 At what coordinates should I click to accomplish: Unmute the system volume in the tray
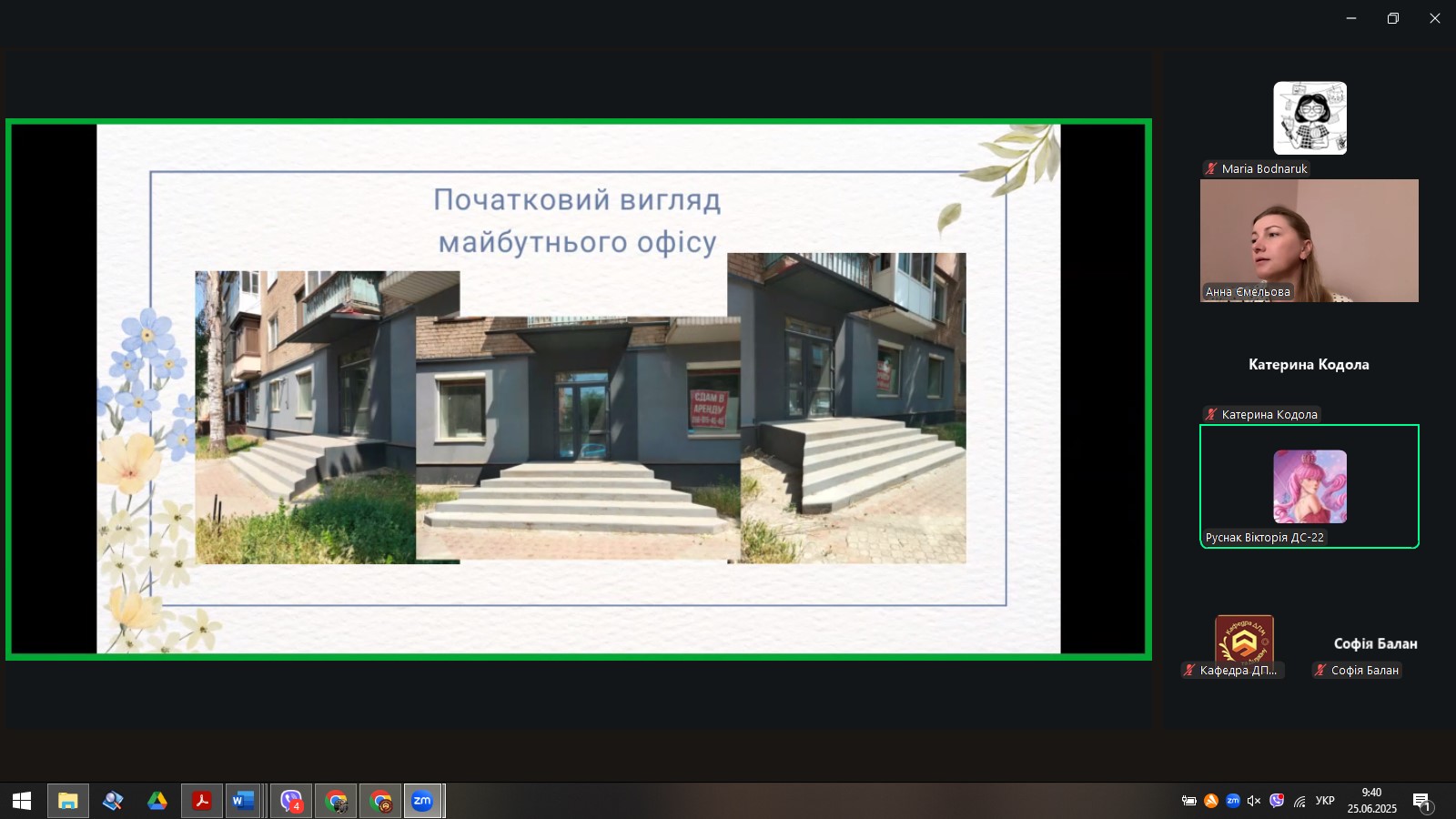tap(1254, 802)
